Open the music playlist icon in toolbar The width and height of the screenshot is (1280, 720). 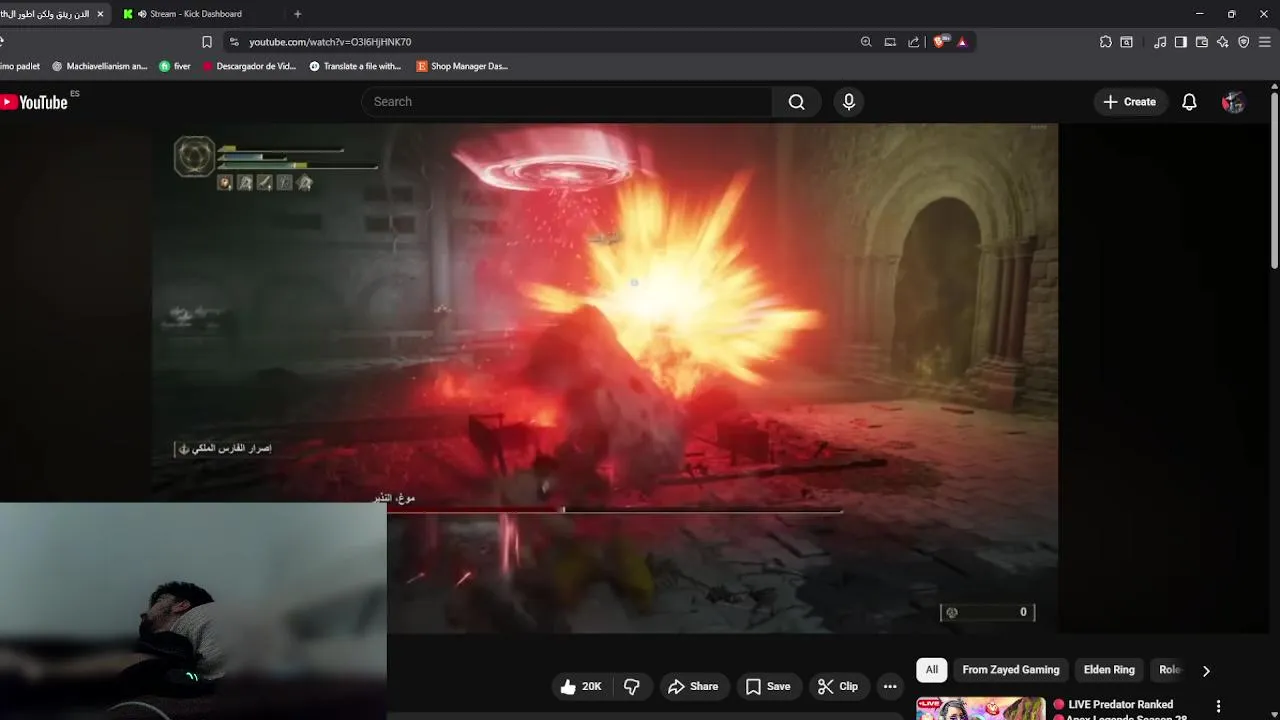pos(1160,42)
